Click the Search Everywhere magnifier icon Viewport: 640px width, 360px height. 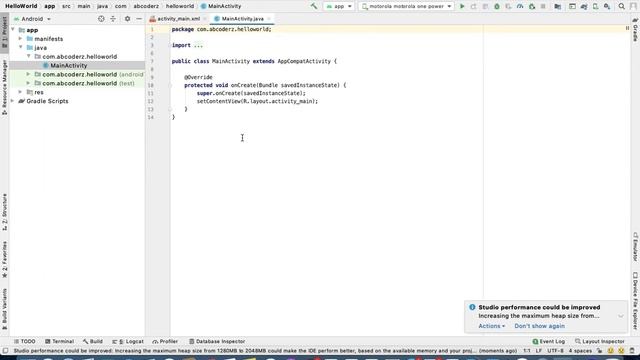pyautogui.click(x=622, y=6)
